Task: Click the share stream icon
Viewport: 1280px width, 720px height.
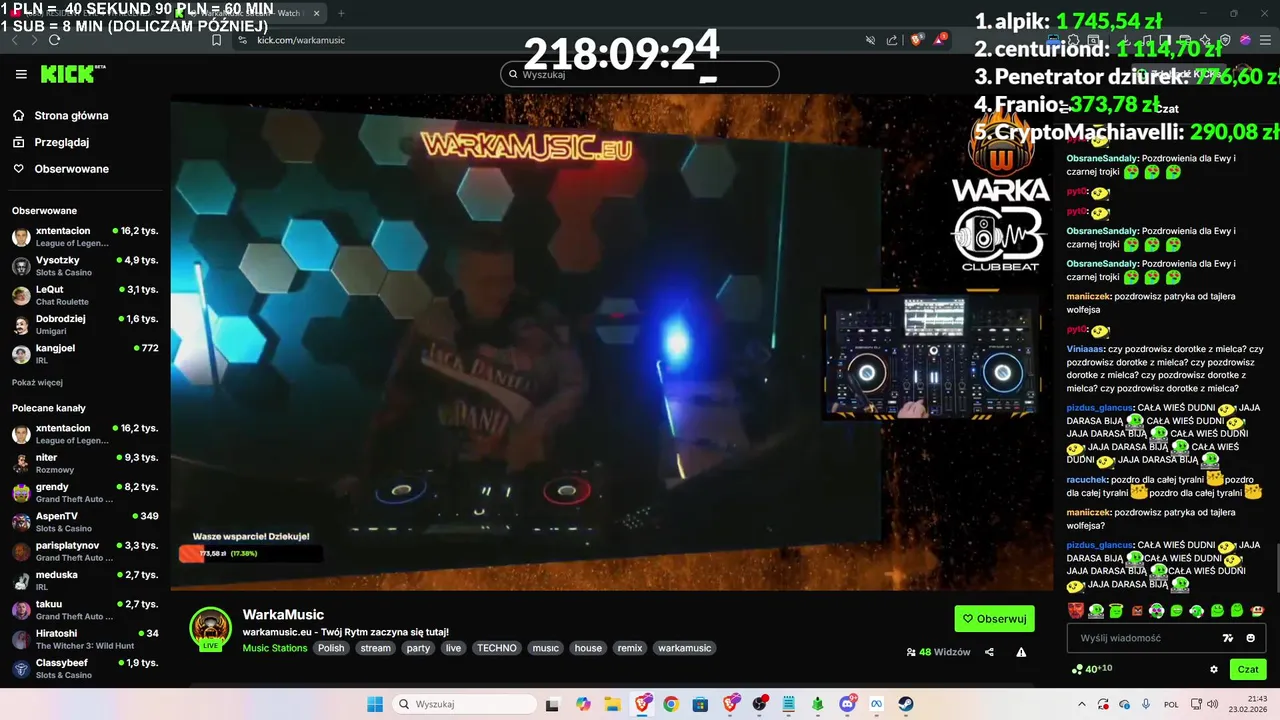Action: click(x=989, y=652)
